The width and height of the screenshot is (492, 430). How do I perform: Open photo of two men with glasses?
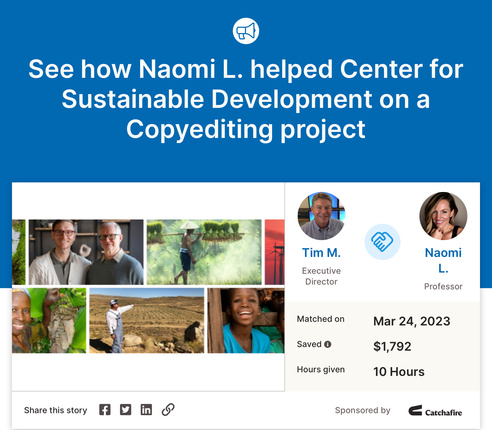[86, 252]
